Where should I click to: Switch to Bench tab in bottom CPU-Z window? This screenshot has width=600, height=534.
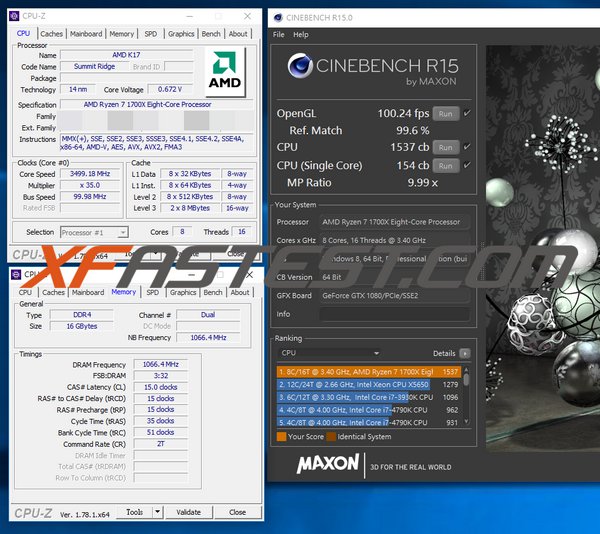pos(213,292)
